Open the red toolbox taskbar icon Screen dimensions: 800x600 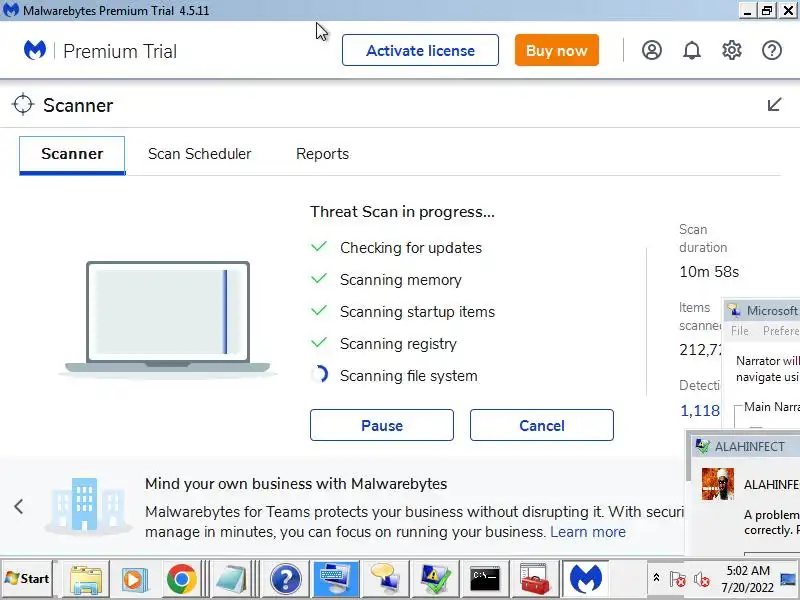point(535,579)
